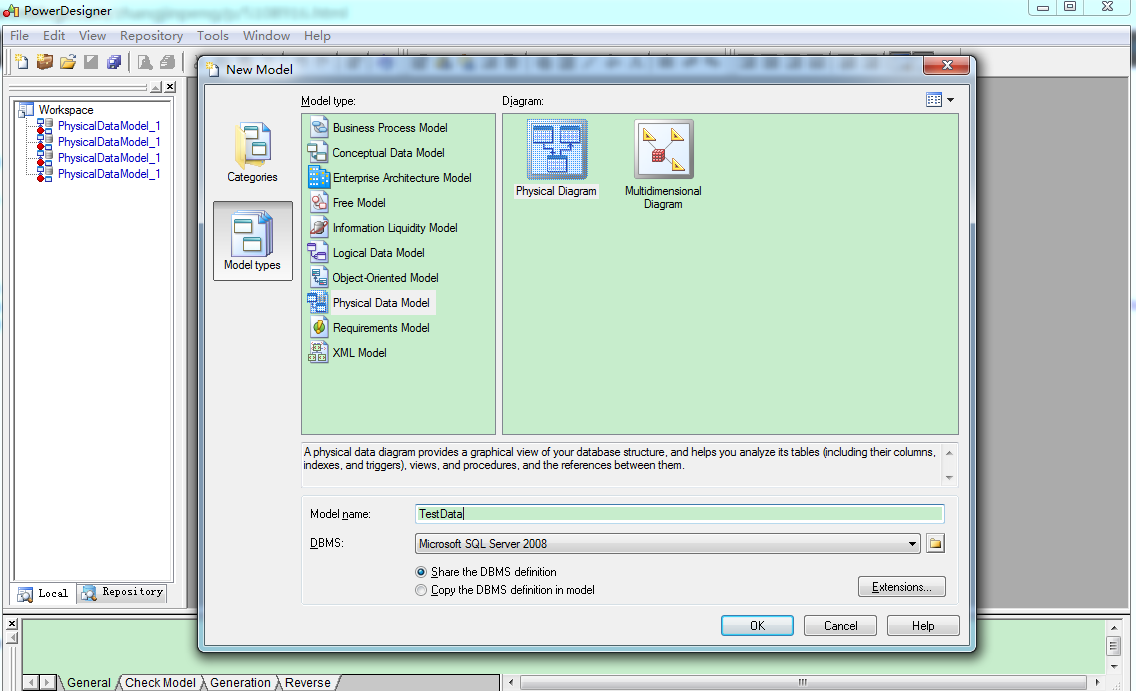Screen dimensions: 1136x691
Task: Click the browser panel collapse arrow
Action: 156,87
